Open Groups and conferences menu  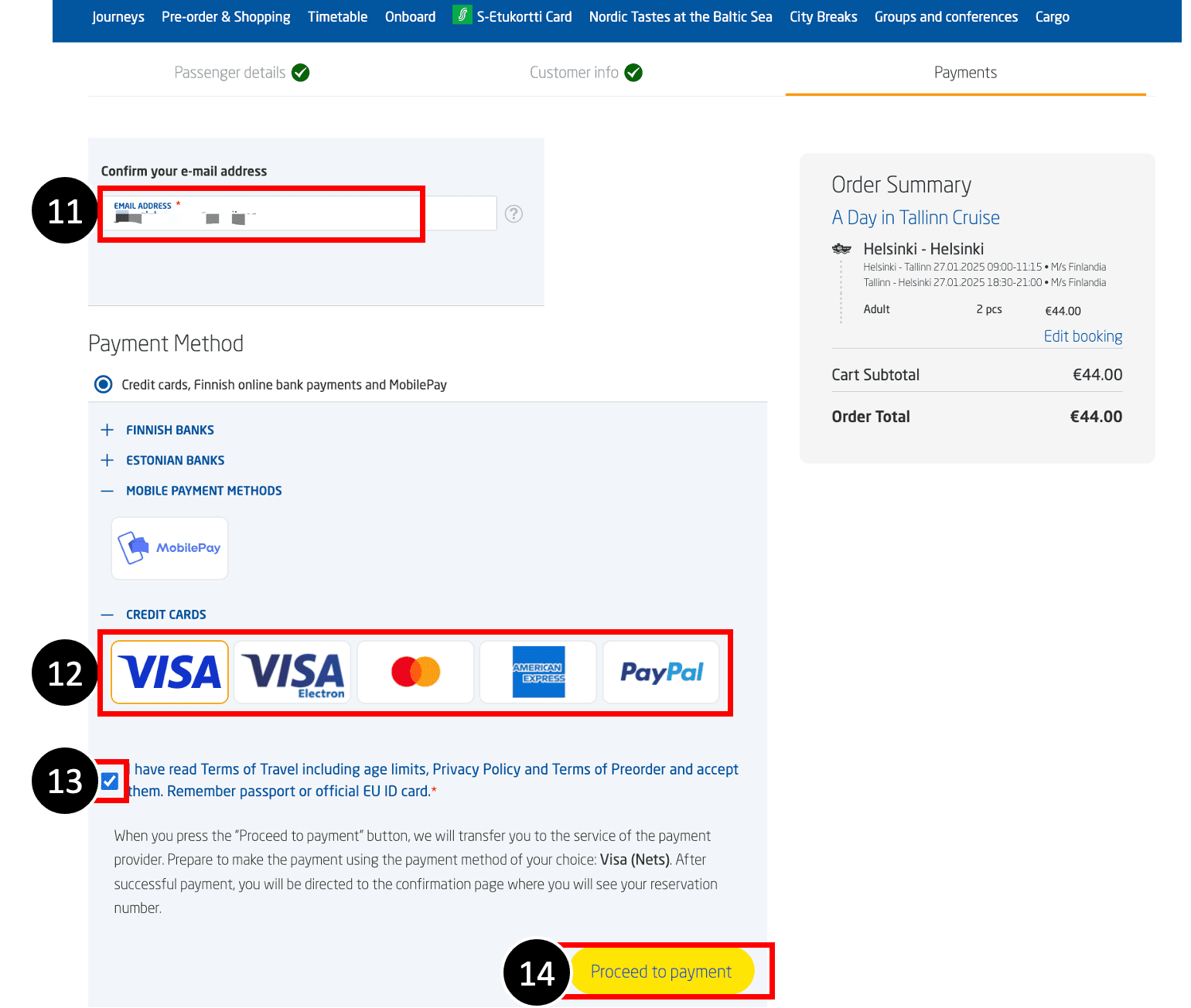point(946,17)
